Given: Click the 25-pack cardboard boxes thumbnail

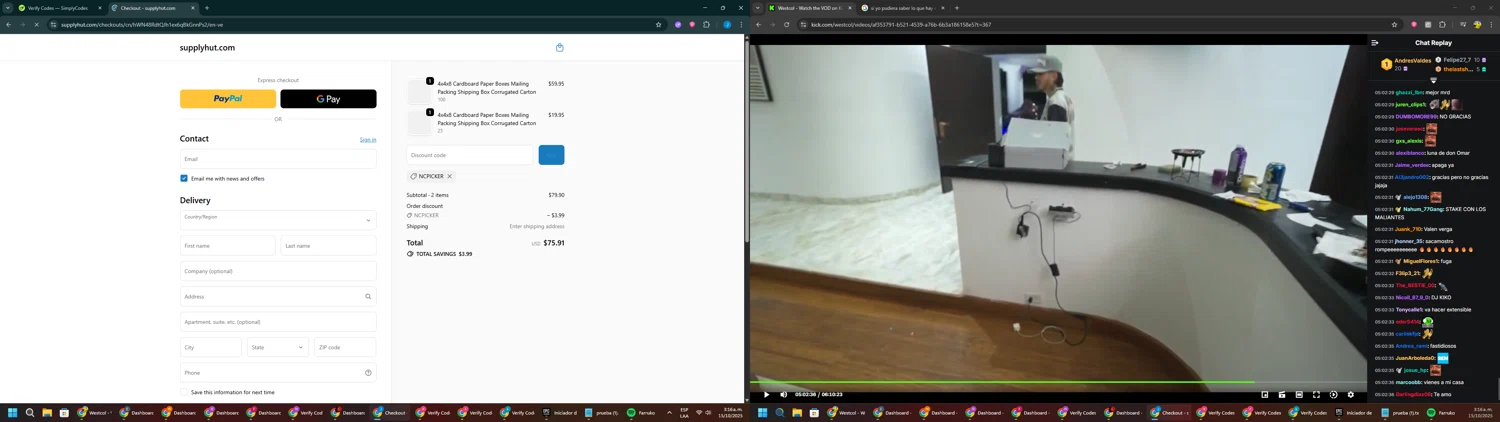Looking at the screenshot, I should 419,122.
